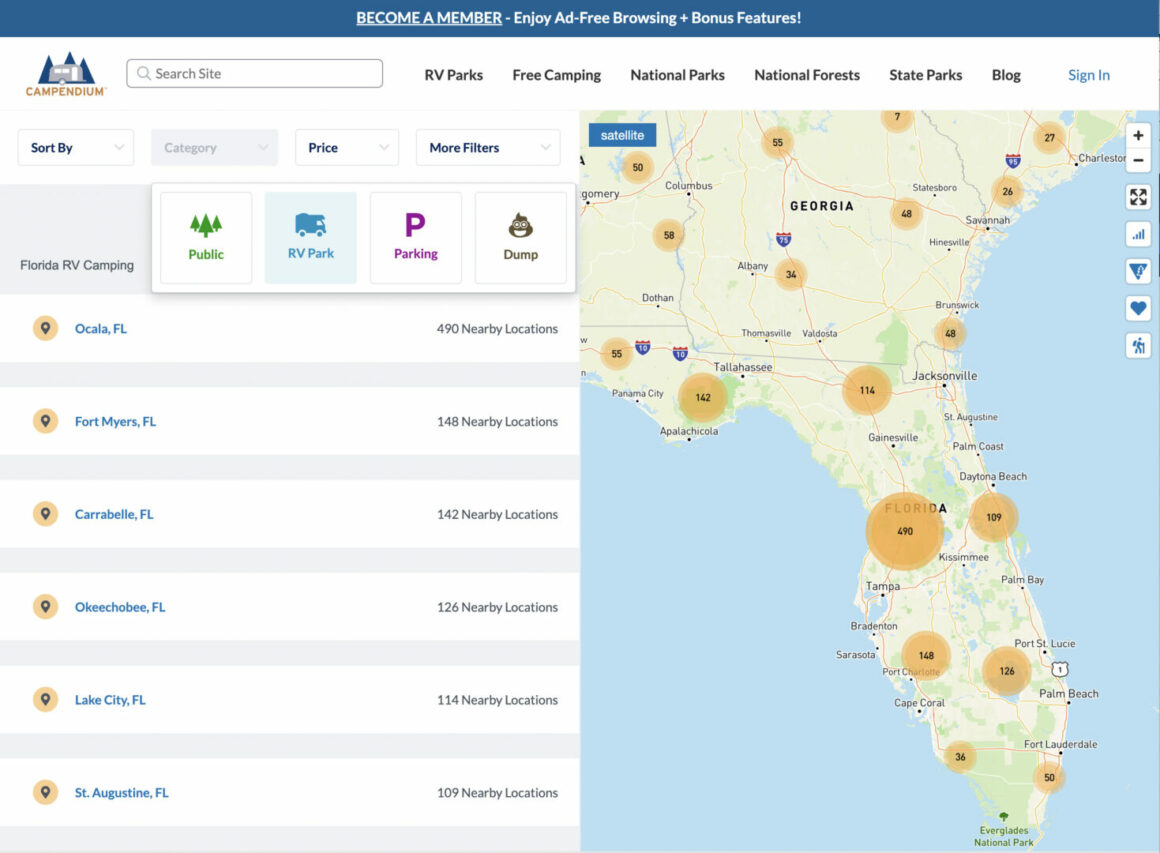
Task: Switch map to satellite view
Action: pos(622,135)
